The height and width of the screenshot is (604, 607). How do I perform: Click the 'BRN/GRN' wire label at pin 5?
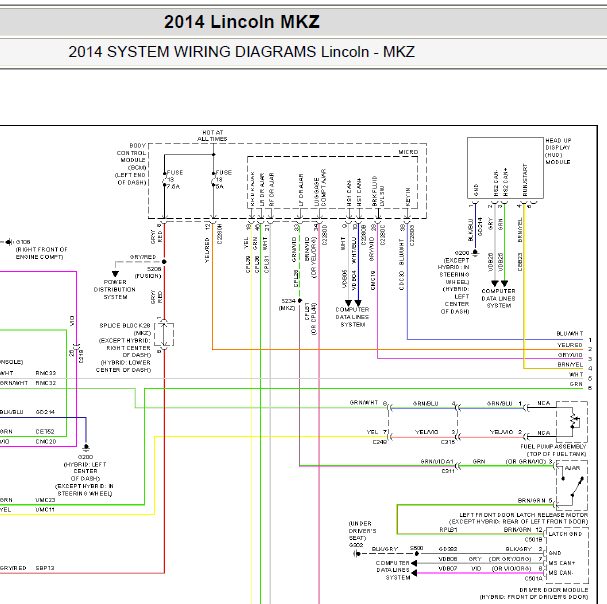[532, 500]
